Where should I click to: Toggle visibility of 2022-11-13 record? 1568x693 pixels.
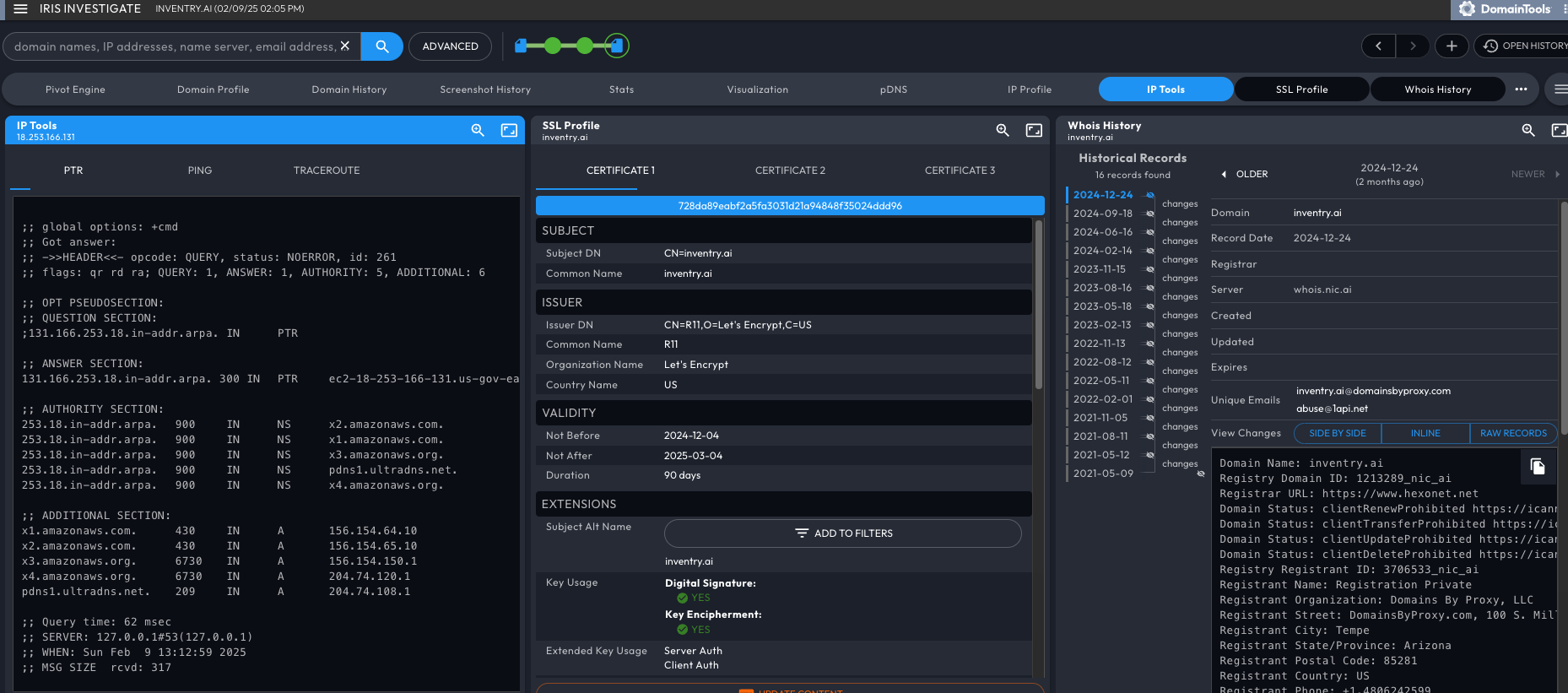point(1149,344)
